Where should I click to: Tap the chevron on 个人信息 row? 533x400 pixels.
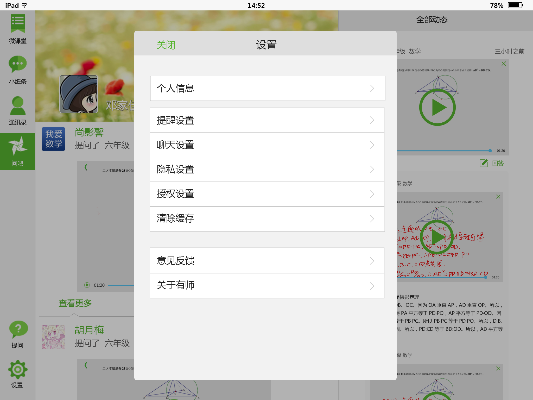tap(372, 89)
